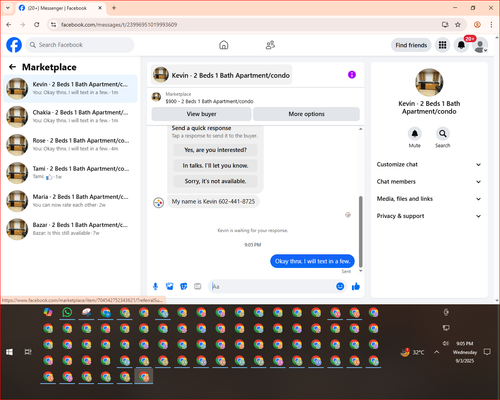View site information icon in address bar
Screen dimensions: 500x400
click(53, 24)
